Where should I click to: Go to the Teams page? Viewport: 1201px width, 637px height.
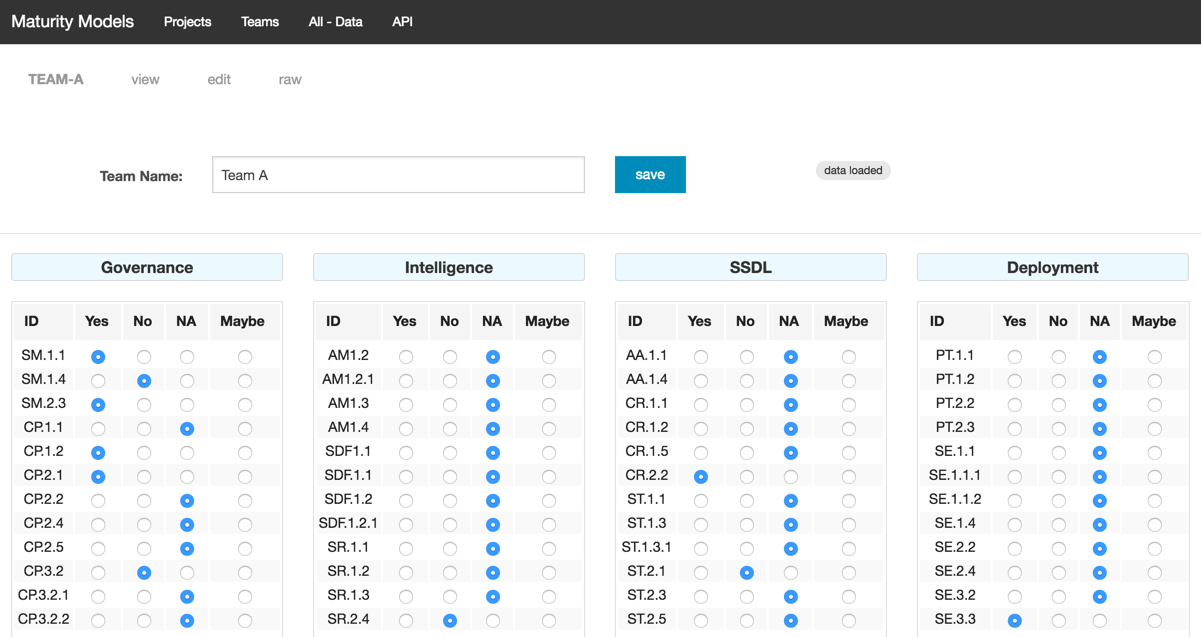[x=260, y=22]
